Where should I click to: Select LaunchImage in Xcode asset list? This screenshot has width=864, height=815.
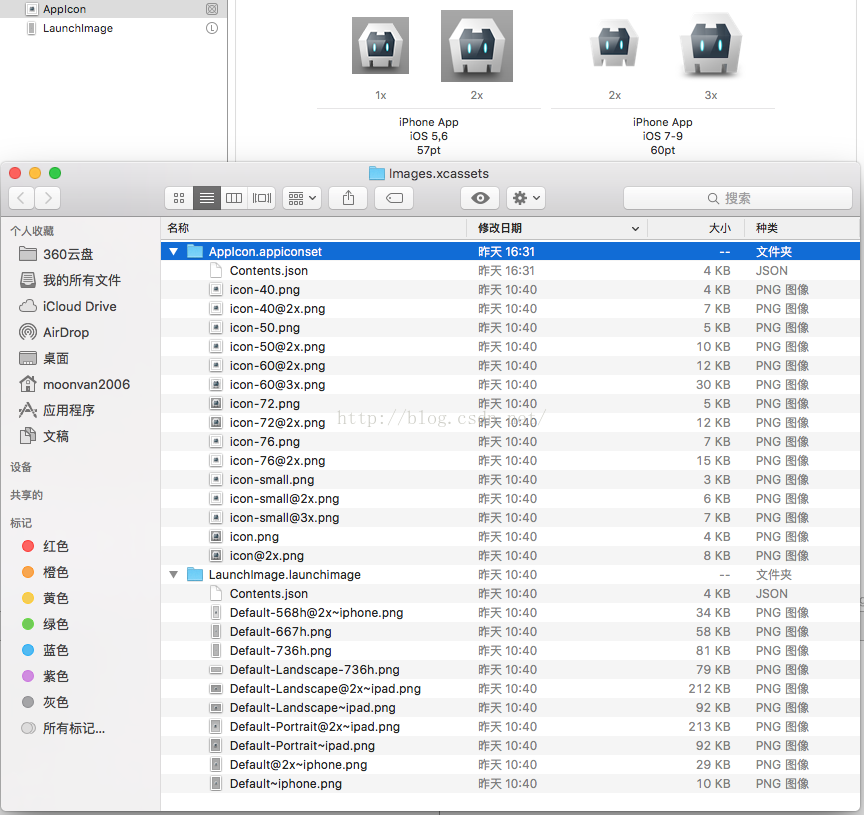point(113,28)
